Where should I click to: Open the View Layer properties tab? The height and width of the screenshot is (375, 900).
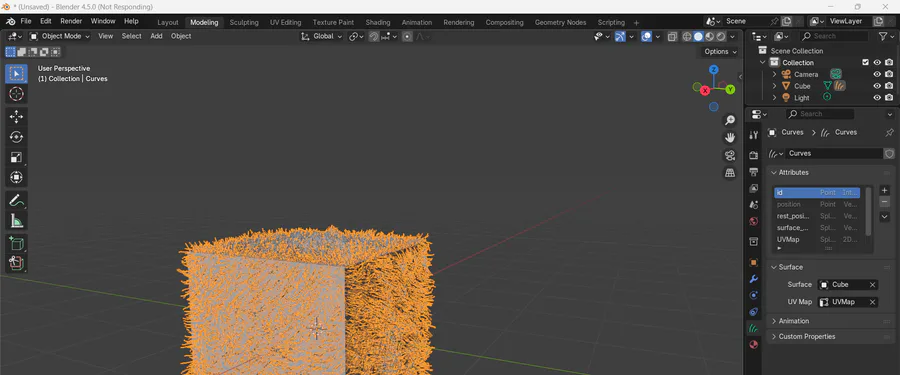[754, 188]
